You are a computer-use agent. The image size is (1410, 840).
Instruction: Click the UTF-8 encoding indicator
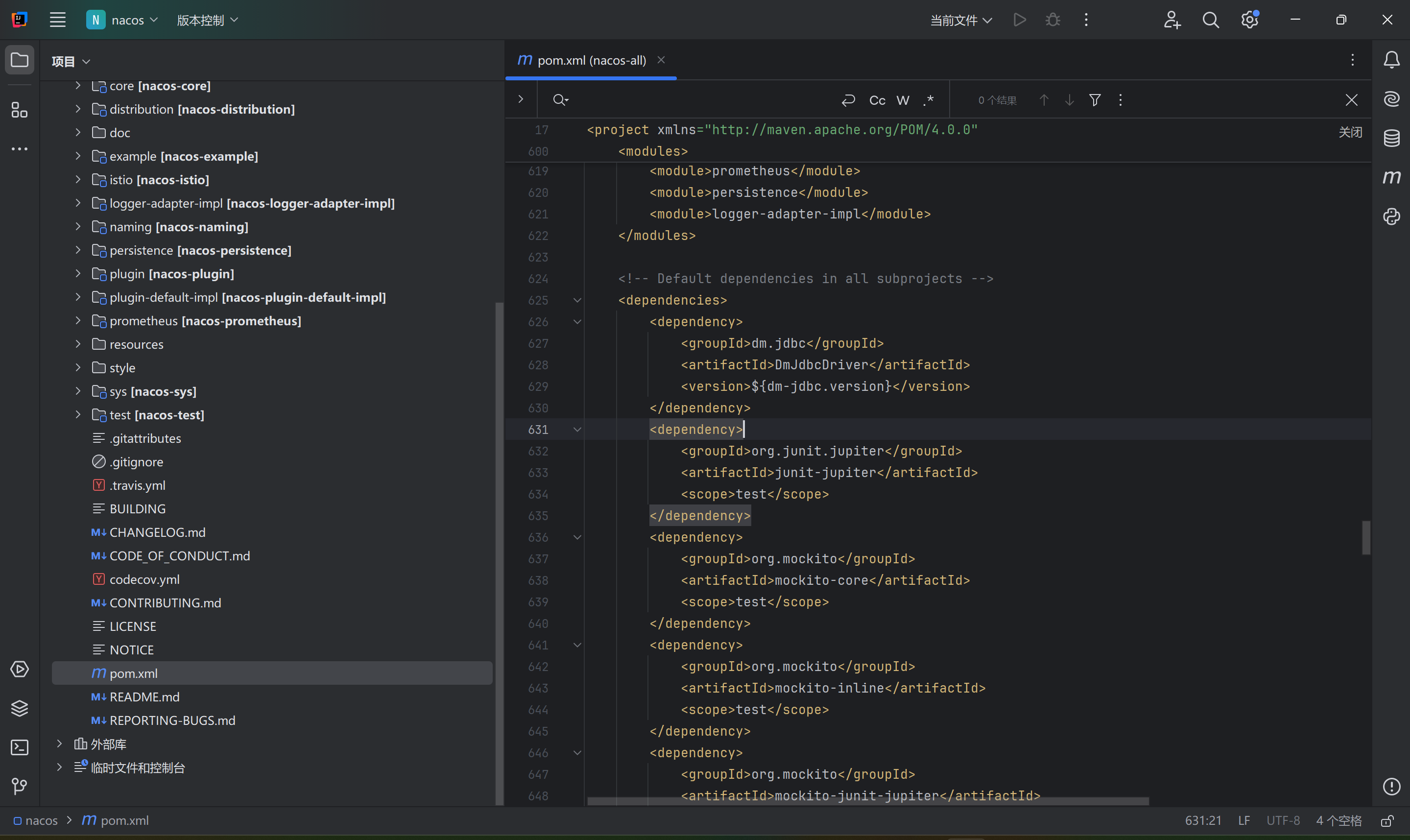pyautogui.click(x=1283, y=820)
